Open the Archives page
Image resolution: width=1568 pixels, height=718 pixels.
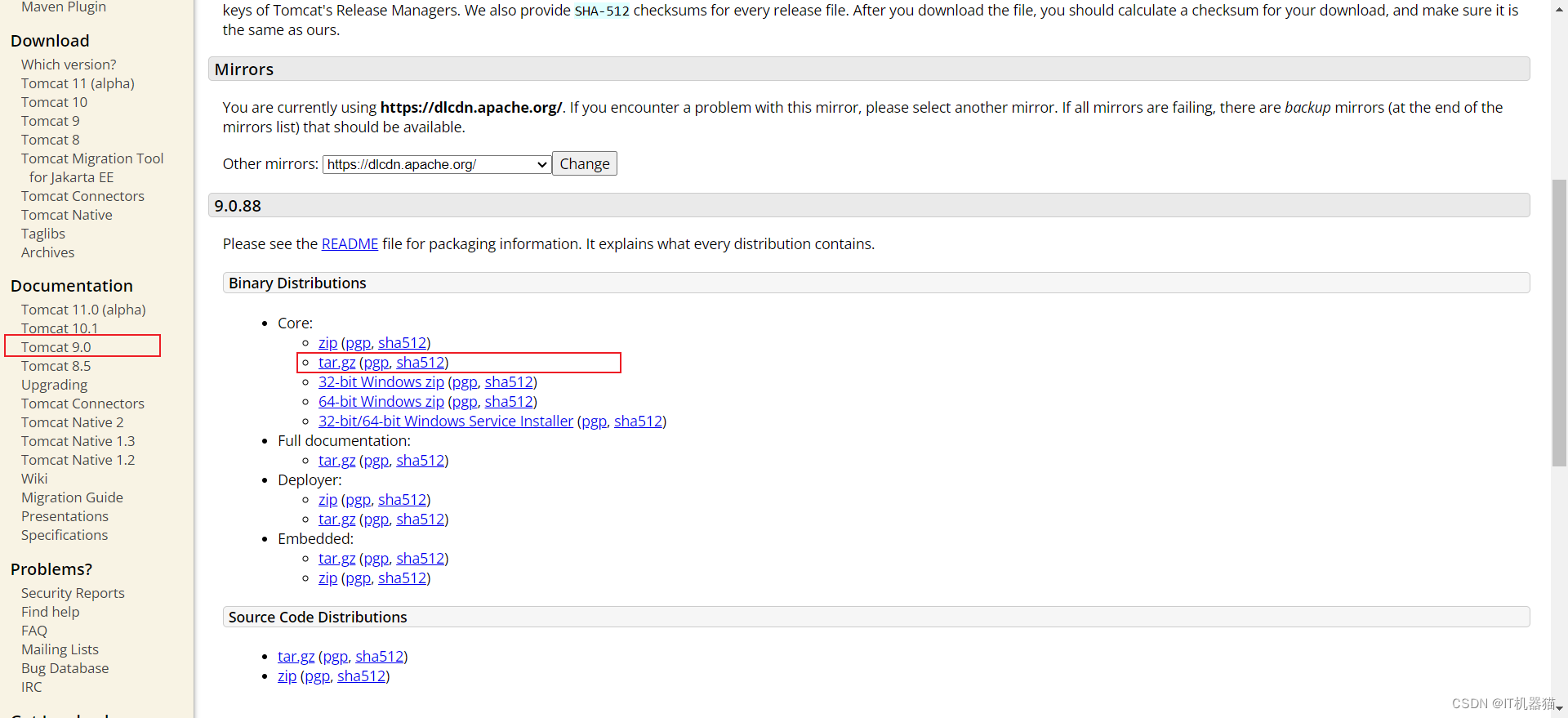(47, 252)
